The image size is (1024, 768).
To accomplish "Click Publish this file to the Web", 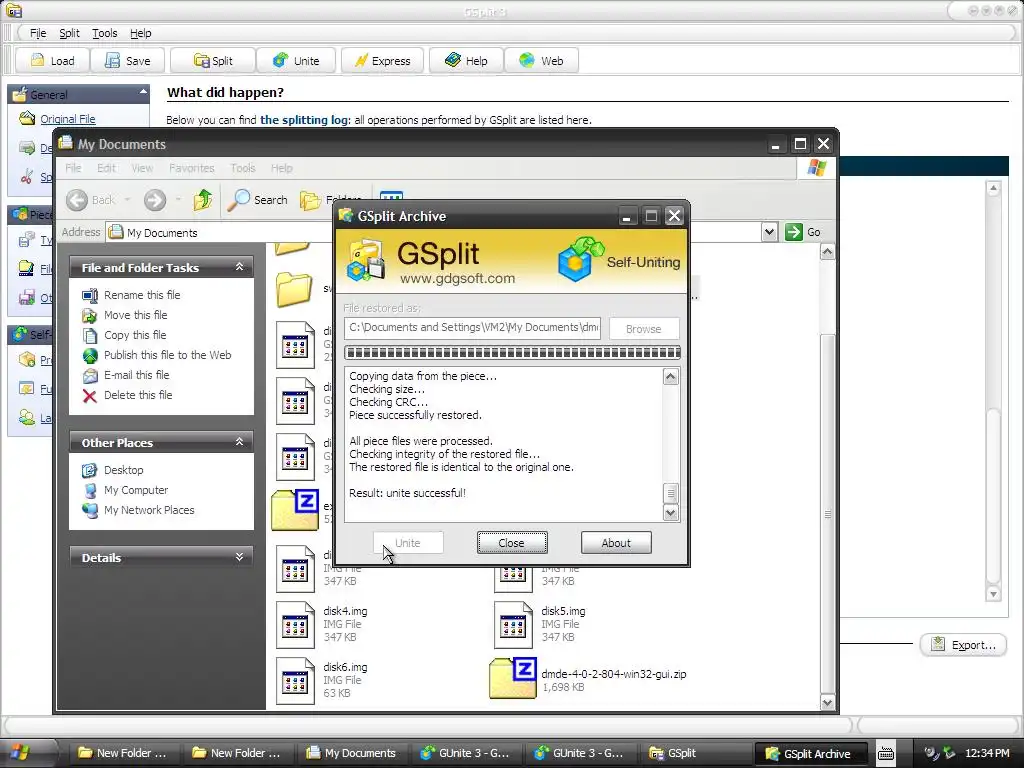I will [167, 355].
